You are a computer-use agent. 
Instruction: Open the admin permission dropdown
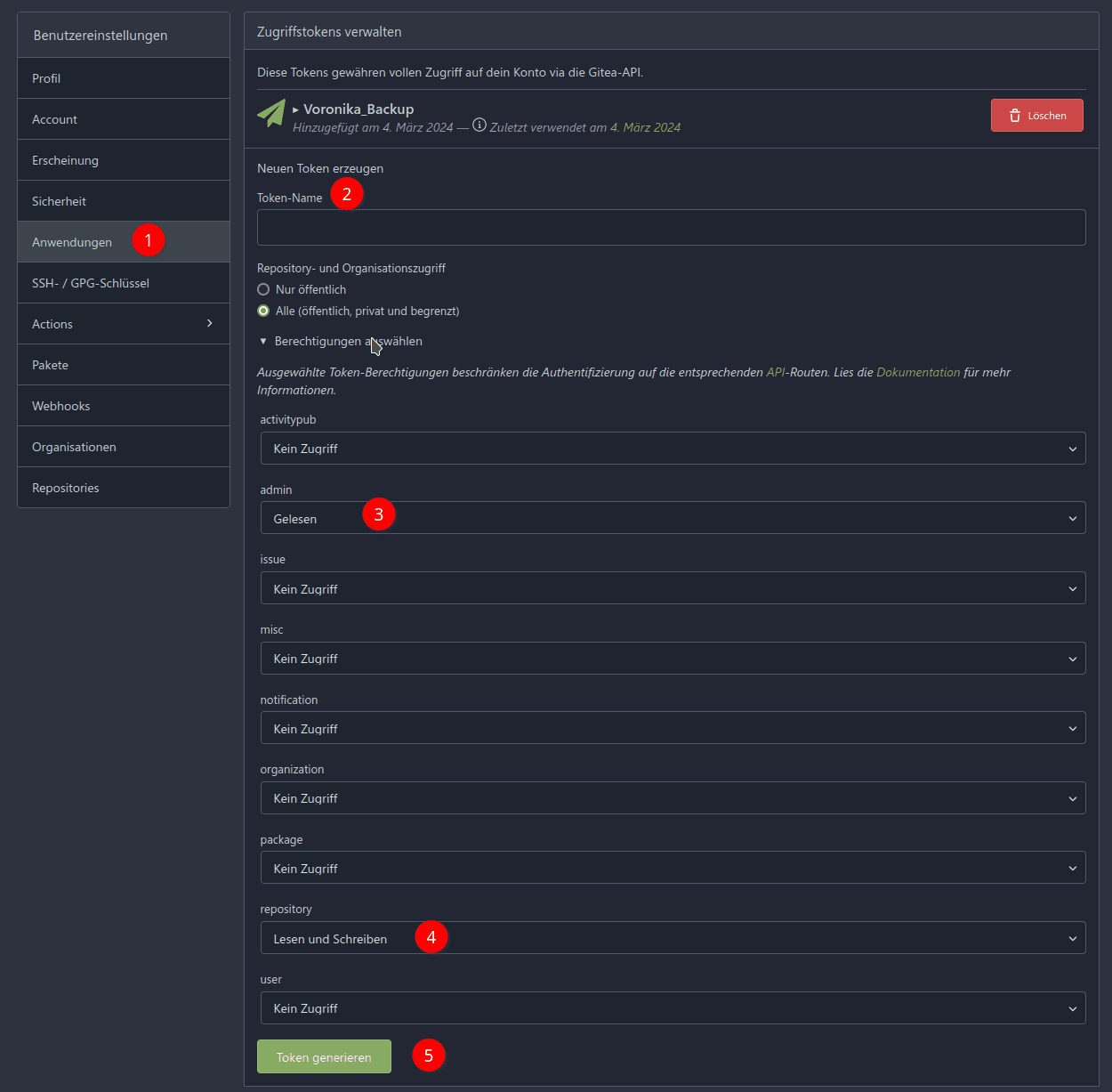(x=673, y=518)
